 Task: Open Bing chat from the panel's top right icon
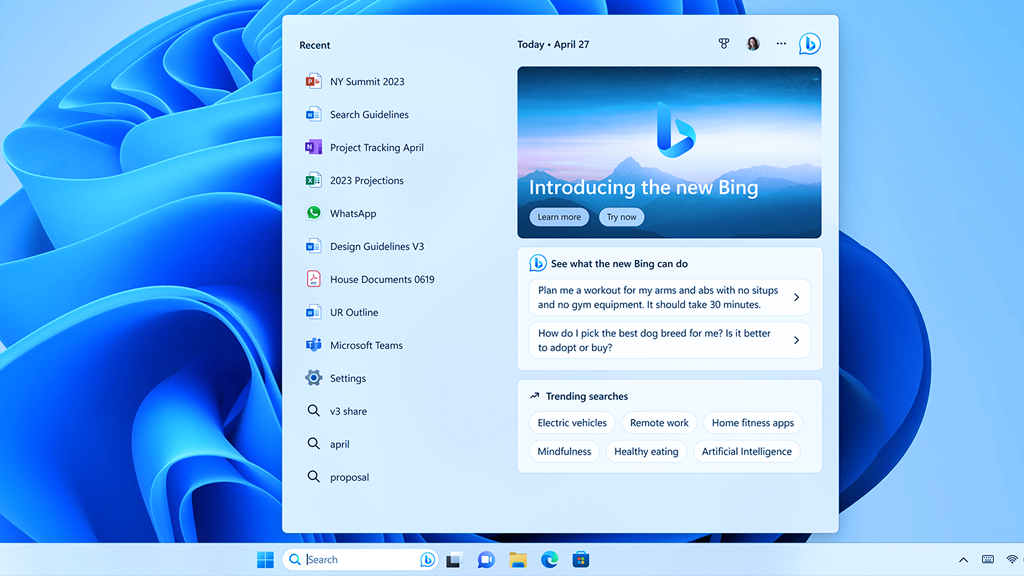click(809, 43)
